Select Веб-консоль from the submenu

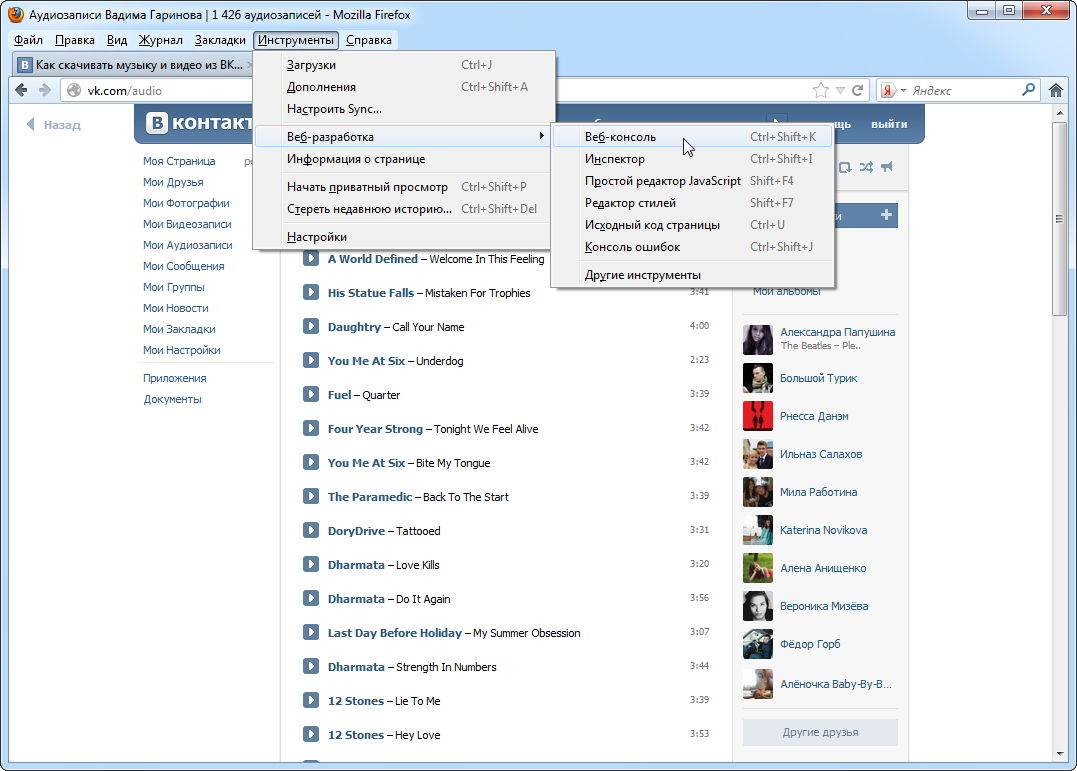[693, 137]
